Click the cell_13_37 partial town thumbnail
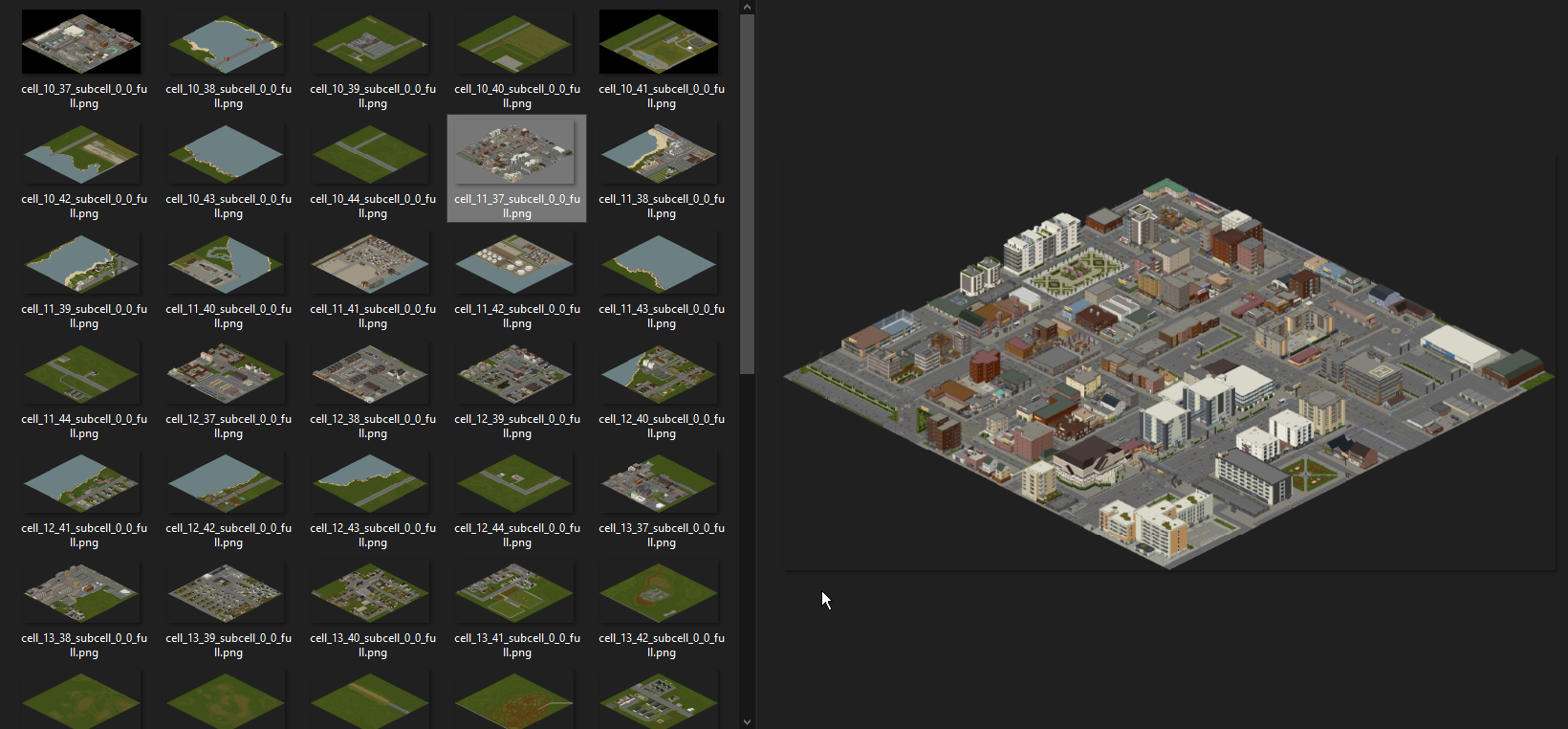The height and width of the screenshot is (729, 1568). pyautogui.click(x=659, y=482)
